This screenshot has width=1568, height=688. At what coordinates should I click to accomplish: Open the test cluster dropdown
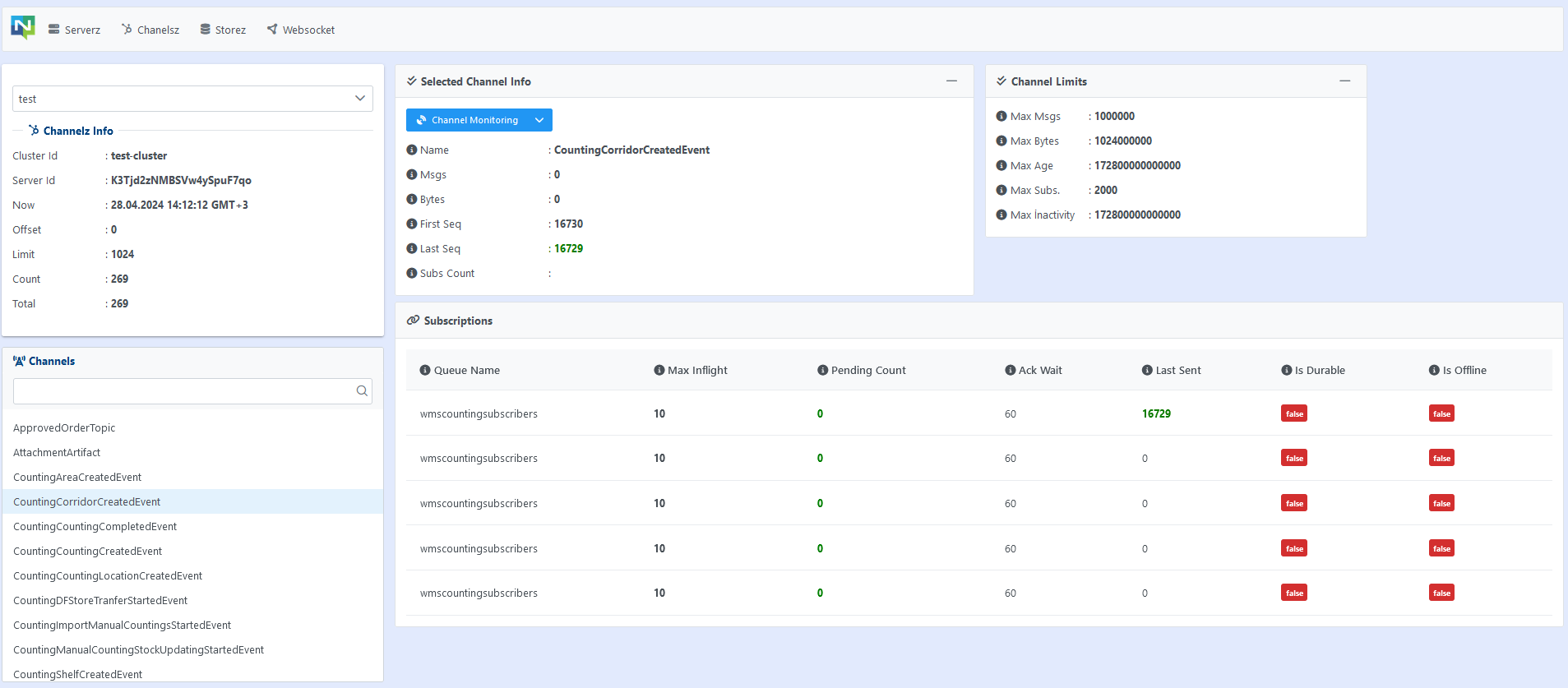click(192, 99)
